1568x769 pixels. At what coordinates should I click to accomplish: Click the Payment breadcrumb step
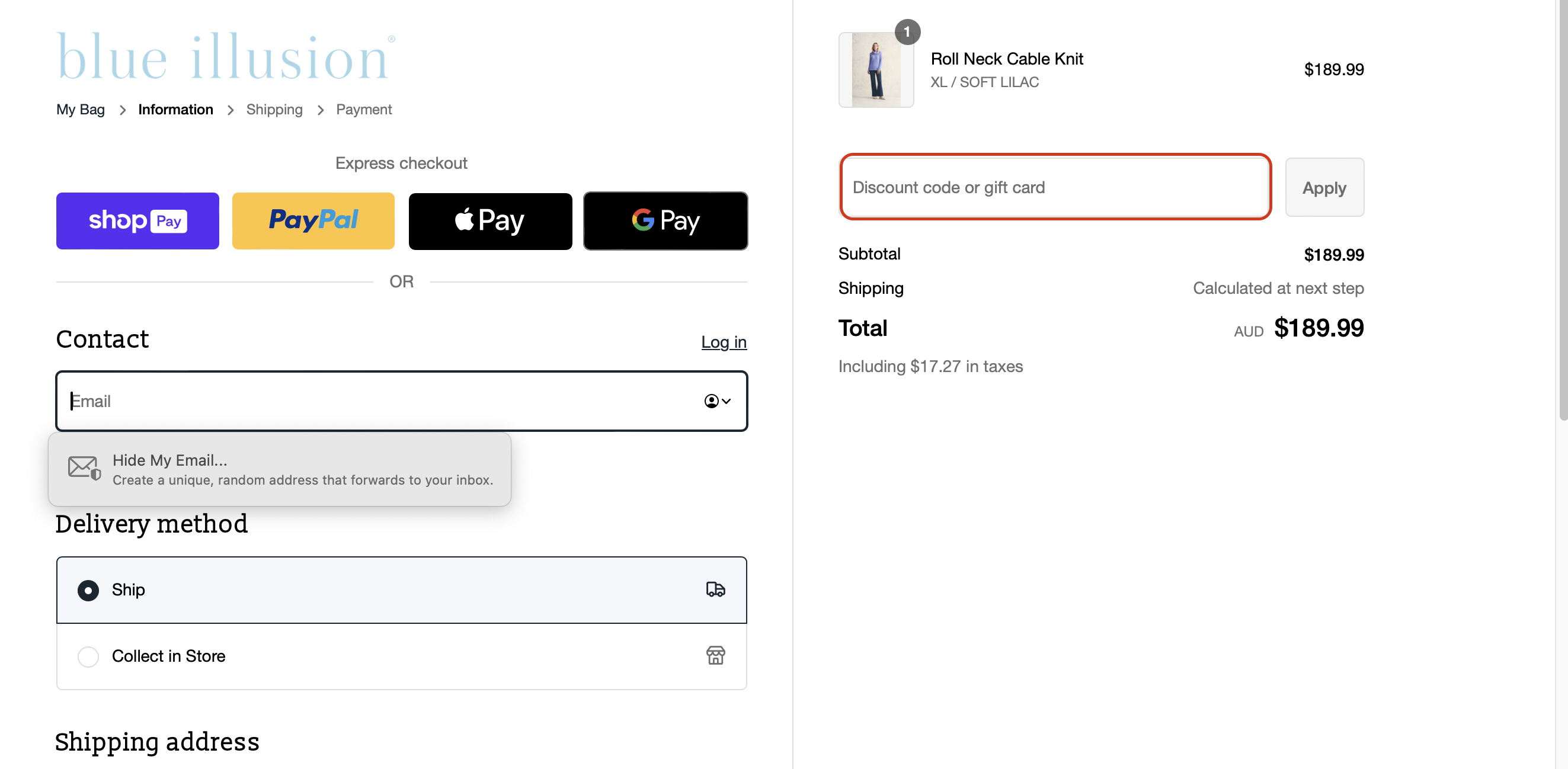point(363,110)
